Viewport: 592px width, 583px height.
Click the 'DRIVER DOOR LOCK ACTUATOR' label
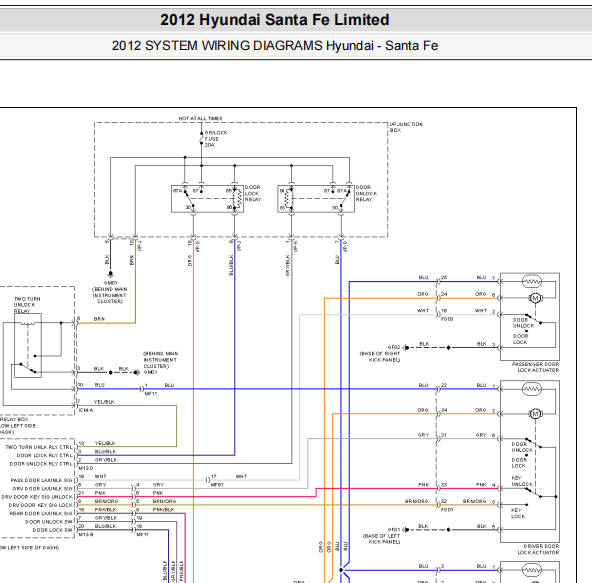[538, 549]
